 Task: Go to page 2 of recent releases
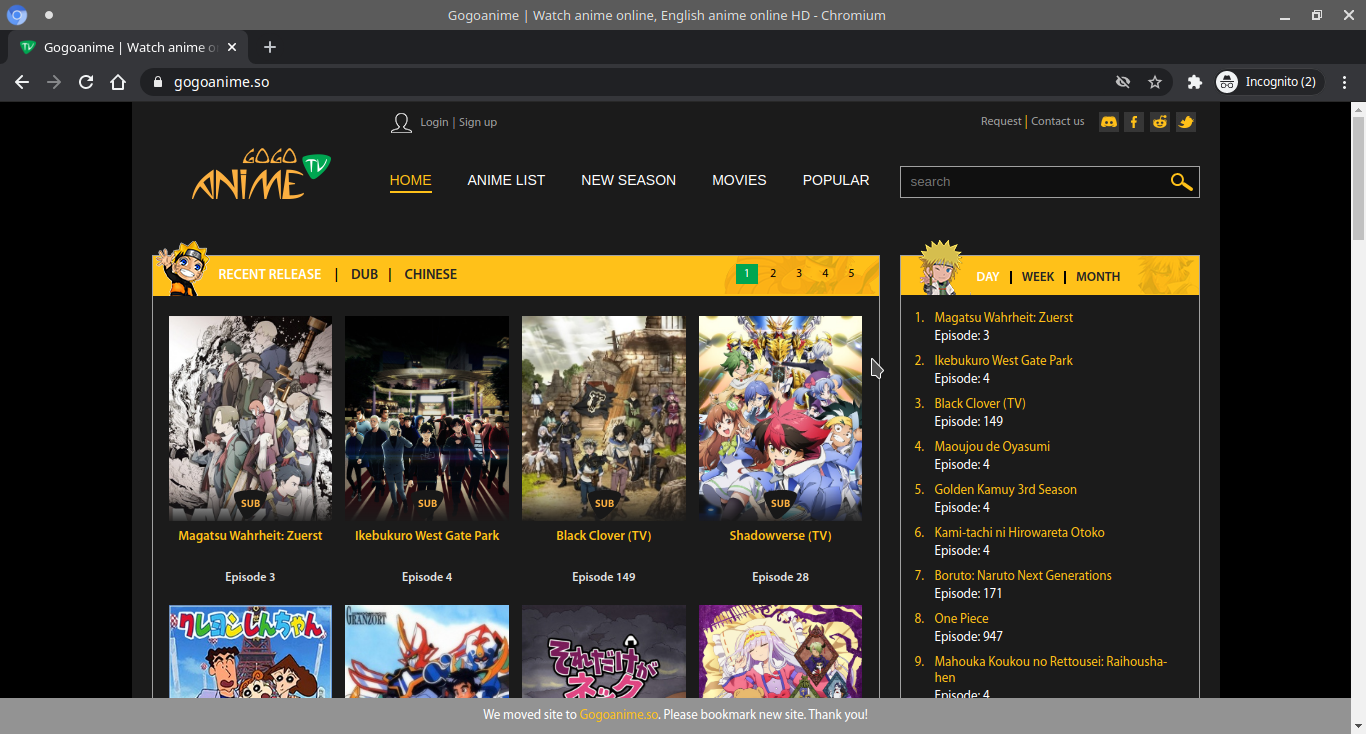pyautogui.click(x=773, y=273)
